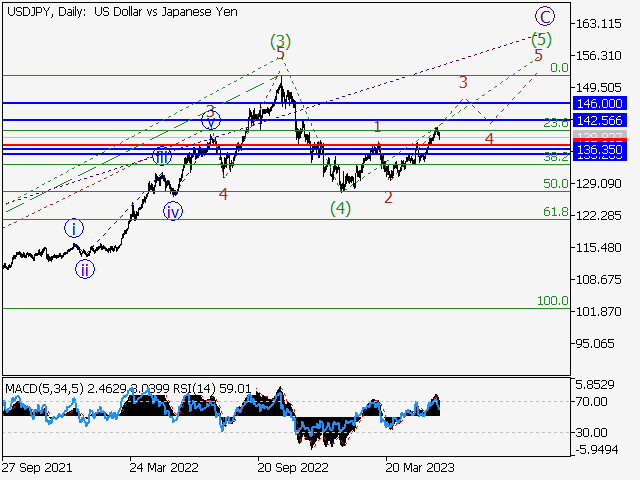
Task: Click the 24 Mar 2022 date label
Action: (x=164, y=467)
